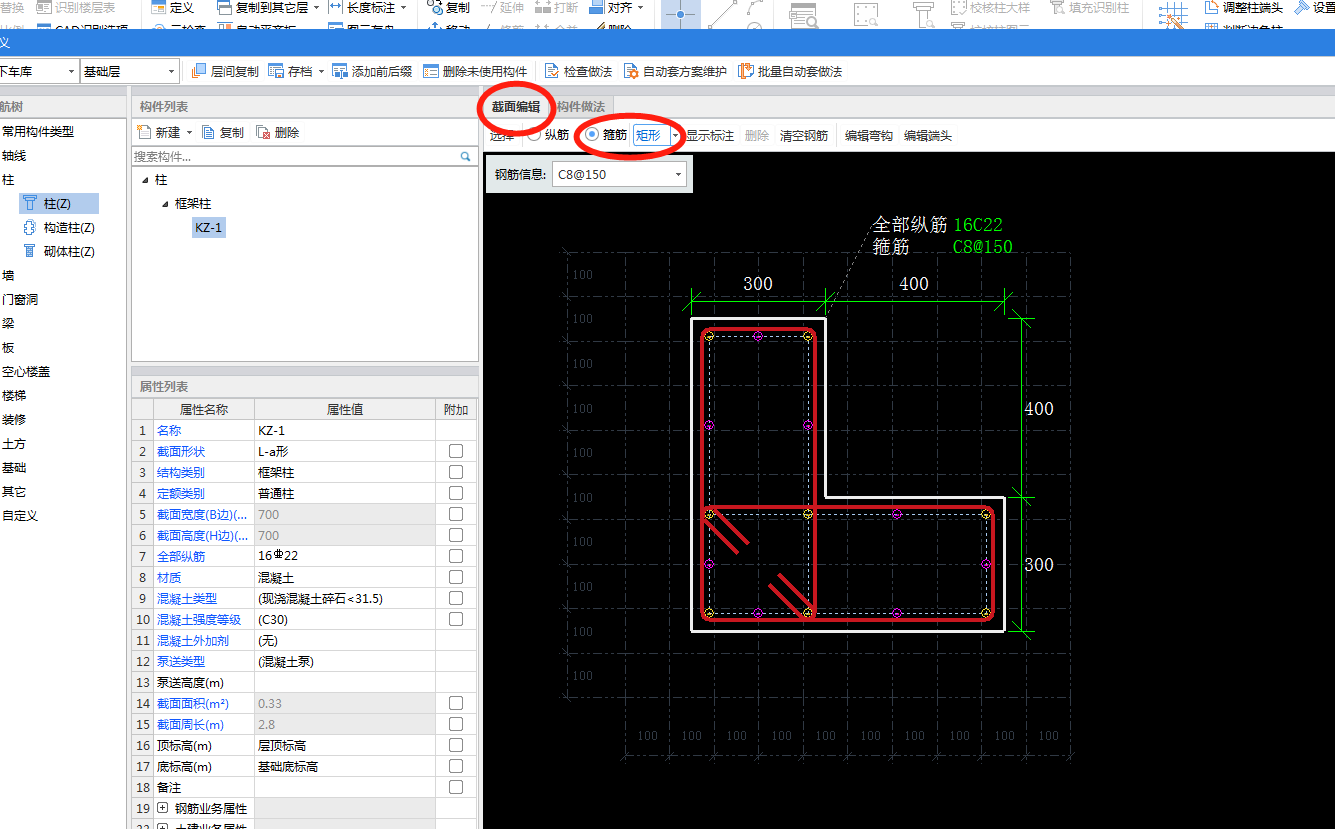
Task: Select 砌体柱(Z) masonry column item
Action: click(59, 251)
